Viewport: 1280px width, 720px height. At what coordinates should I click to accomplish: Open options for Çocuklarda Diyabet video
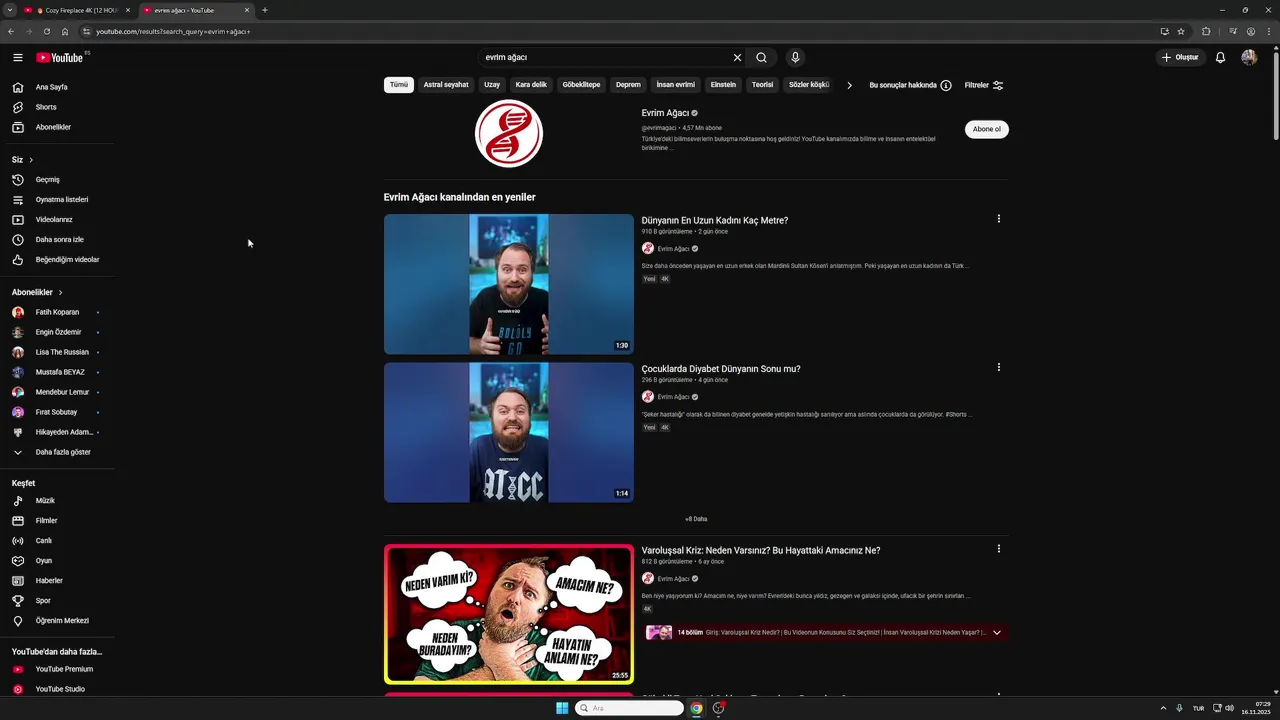(998, 367)
